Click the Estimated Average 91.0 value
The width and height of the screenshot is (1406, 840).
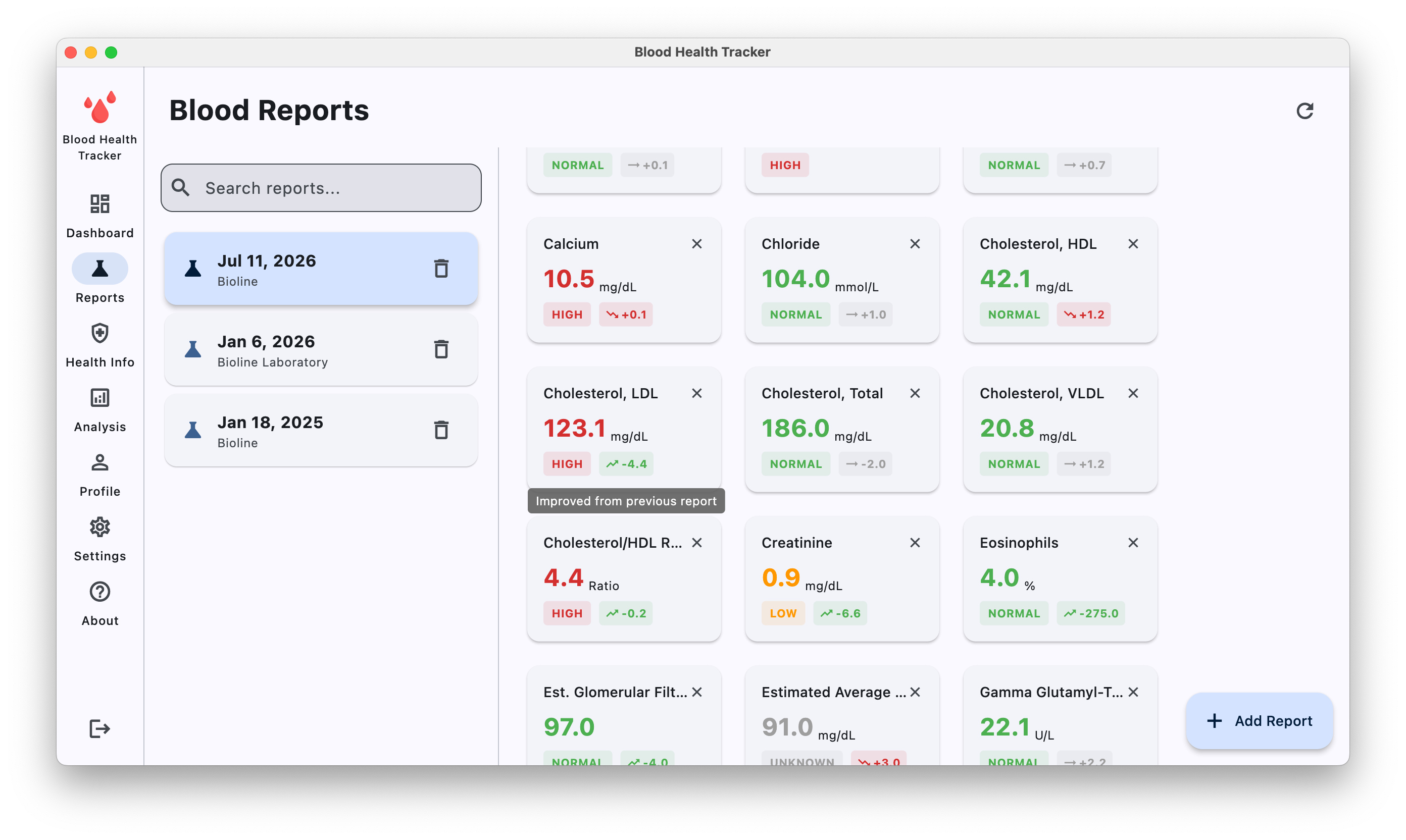[x=787, y=727]
